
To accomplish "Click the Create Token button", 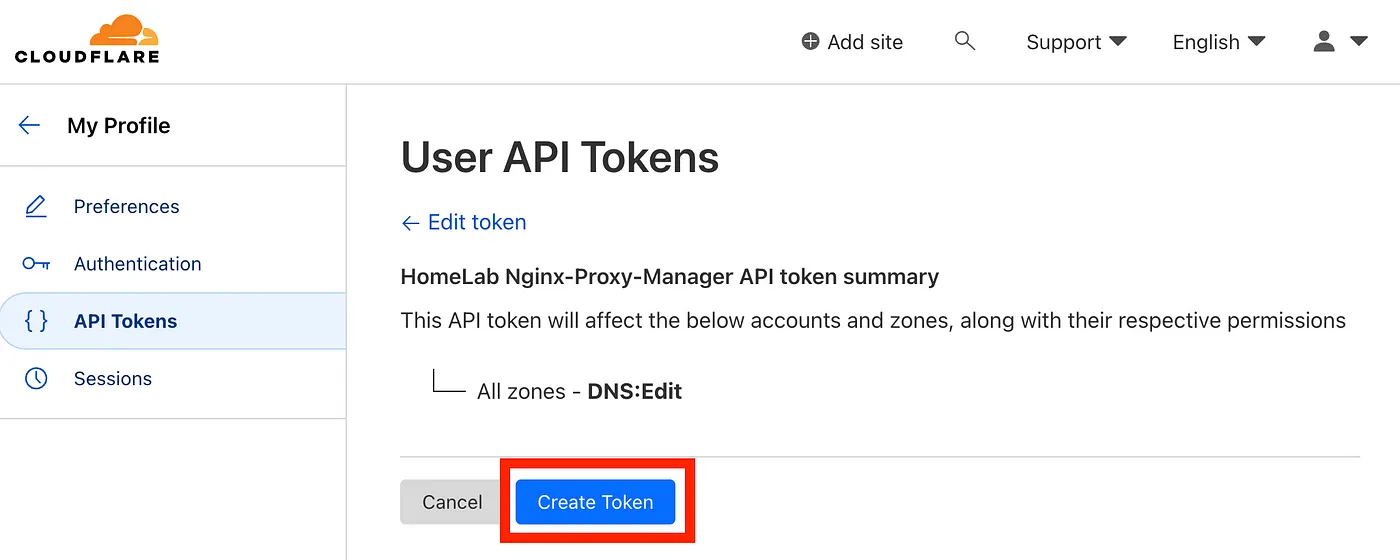I will [595, 502].
